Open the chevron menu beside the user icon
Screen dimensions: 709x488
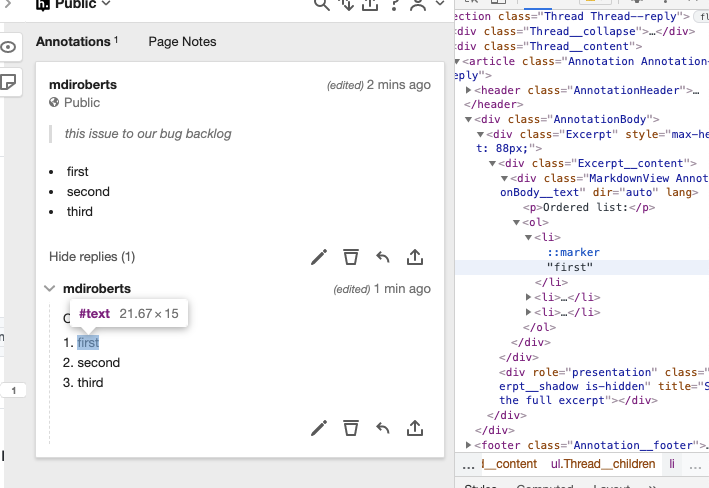tap(440, 4)
